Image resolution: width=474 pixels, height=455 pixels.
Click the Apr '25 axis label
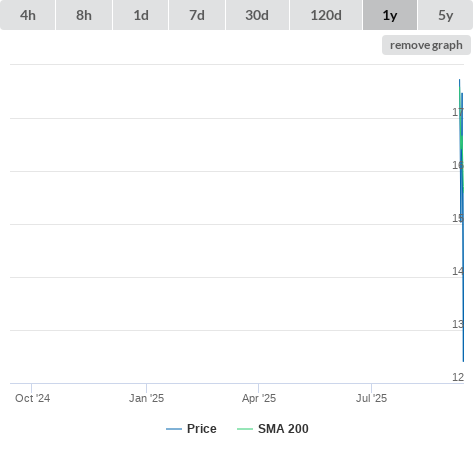point(259,398)
